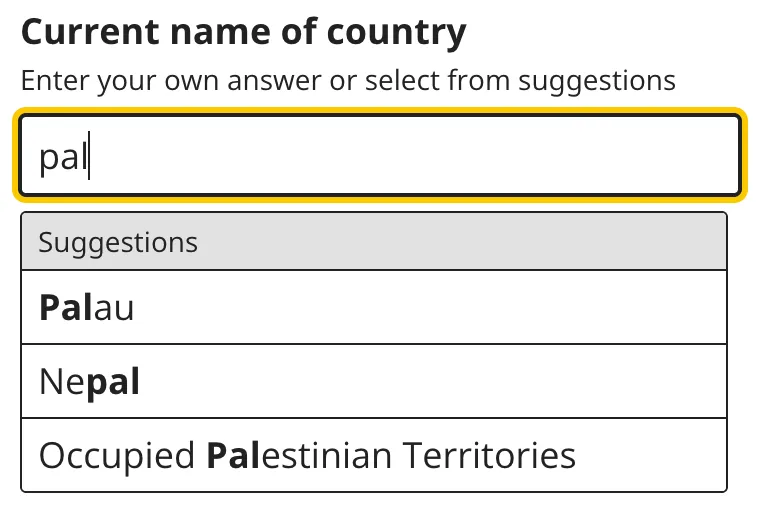The height and width of the screenshot is (516, 766).
Task: Click the Suggestions header row
Action: click(374, 242)
